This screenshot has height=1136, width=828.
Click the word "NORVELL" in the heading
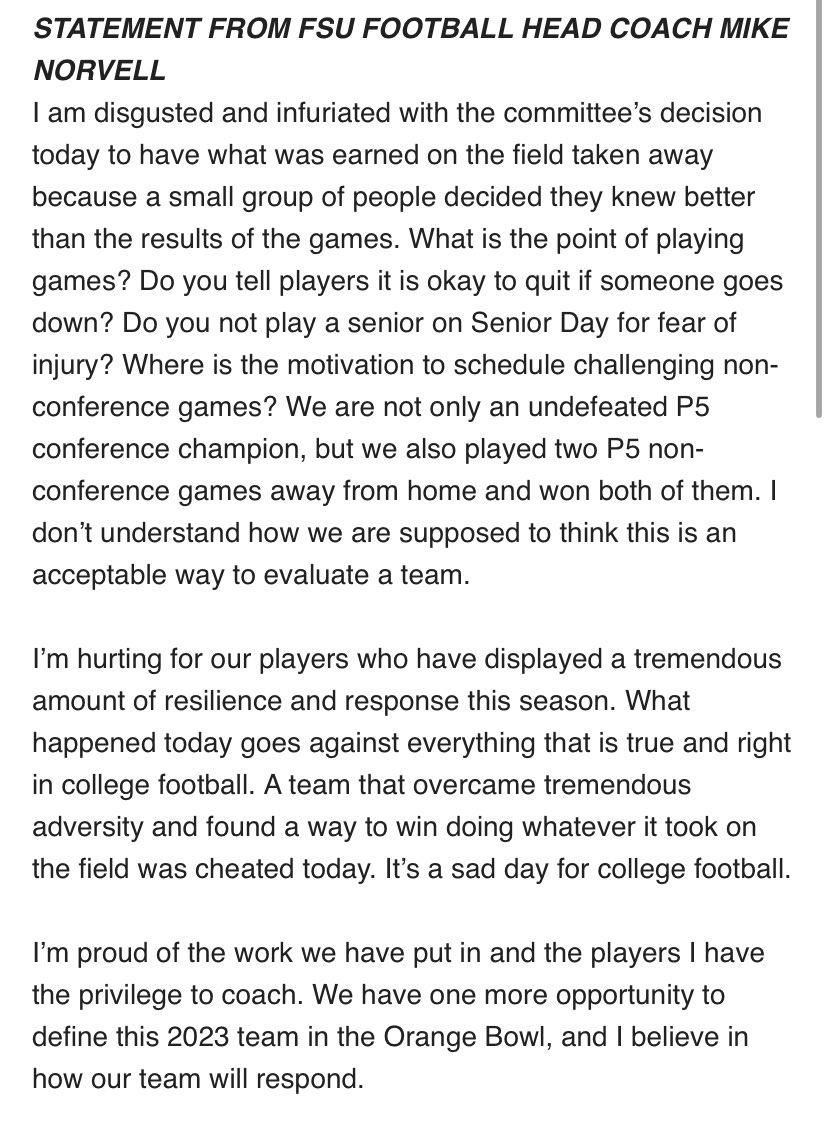pyautogui.click(x=99, y=70)
